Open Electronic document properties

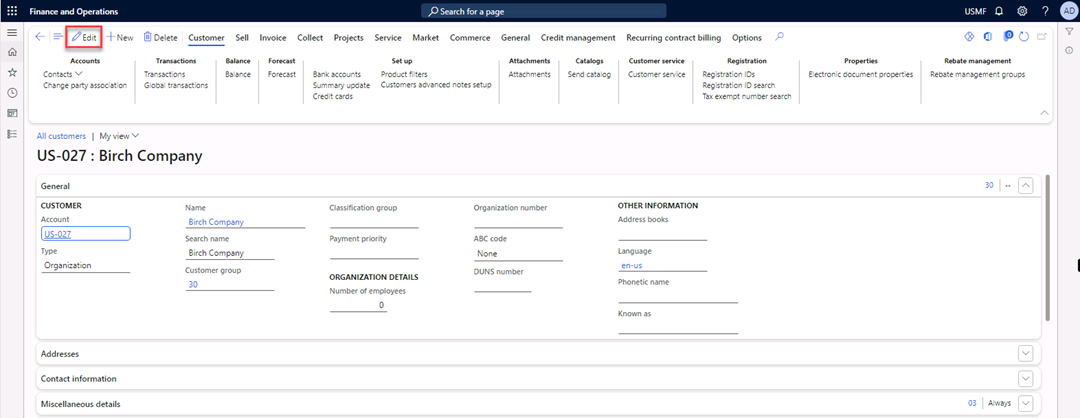pyautogui.click(x=860, y=74)
